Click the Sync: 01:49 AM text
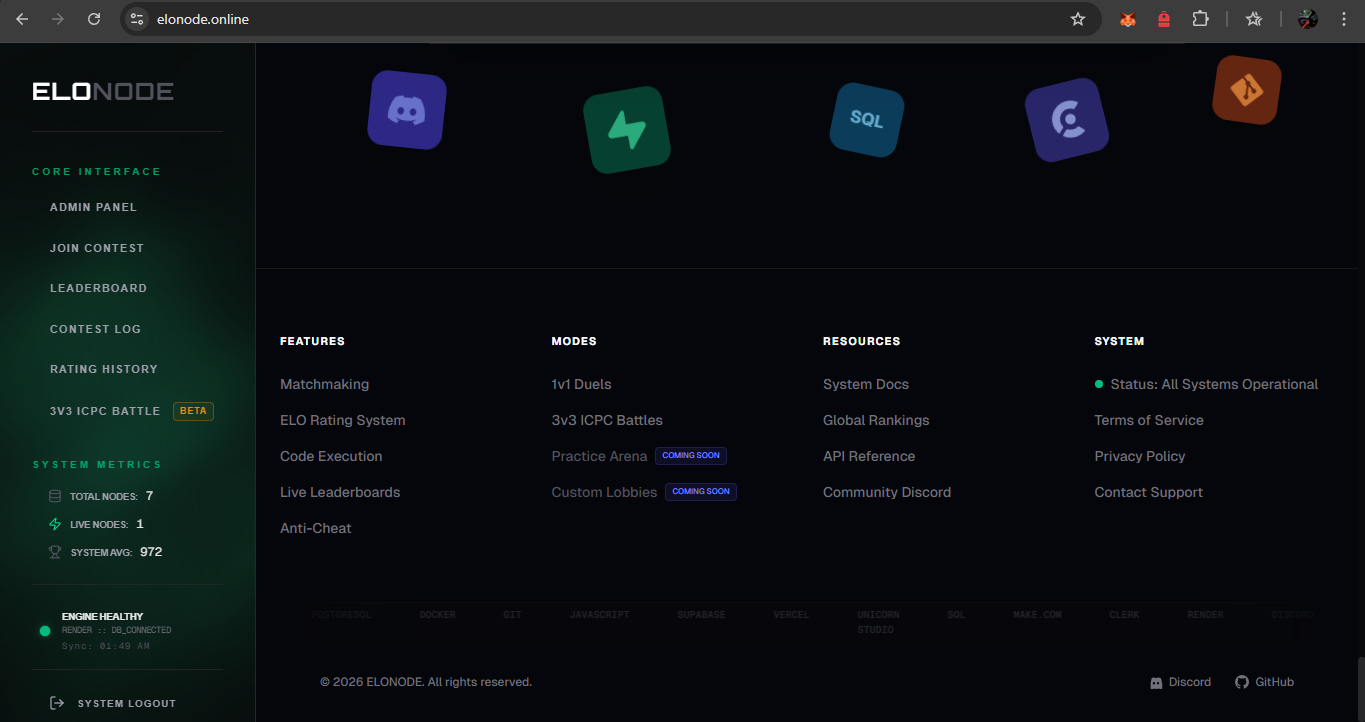The height and width of the screenshot is (722, 1365). (106, 646)
